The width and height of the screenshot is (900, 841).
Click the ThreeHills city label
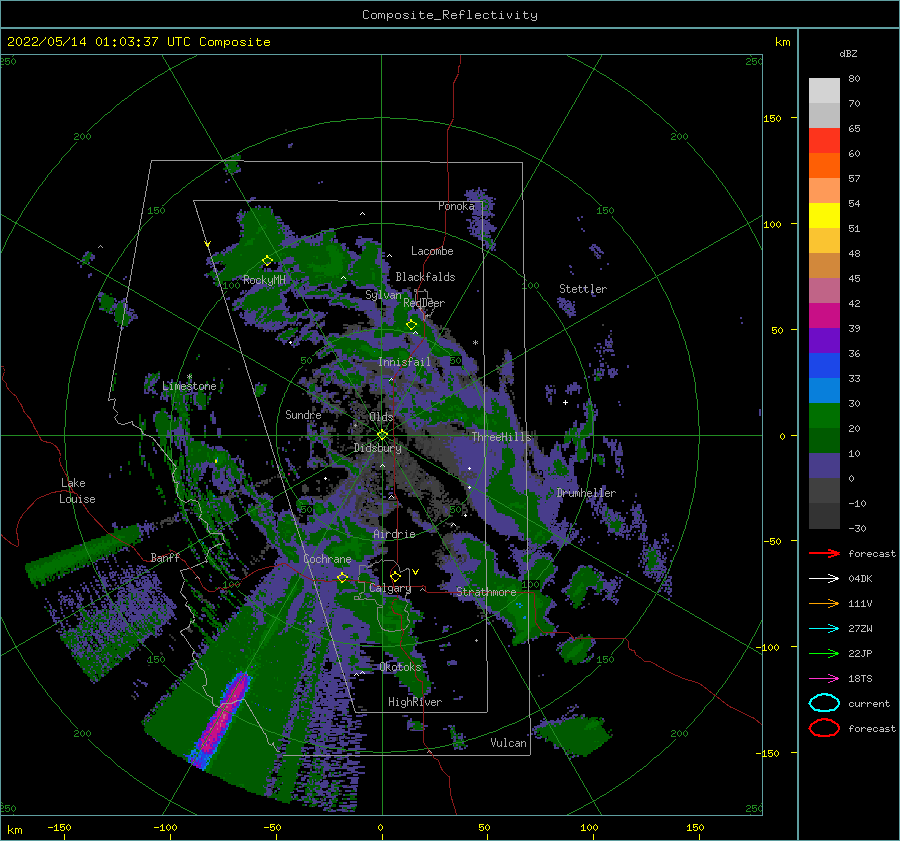point(502,437)
